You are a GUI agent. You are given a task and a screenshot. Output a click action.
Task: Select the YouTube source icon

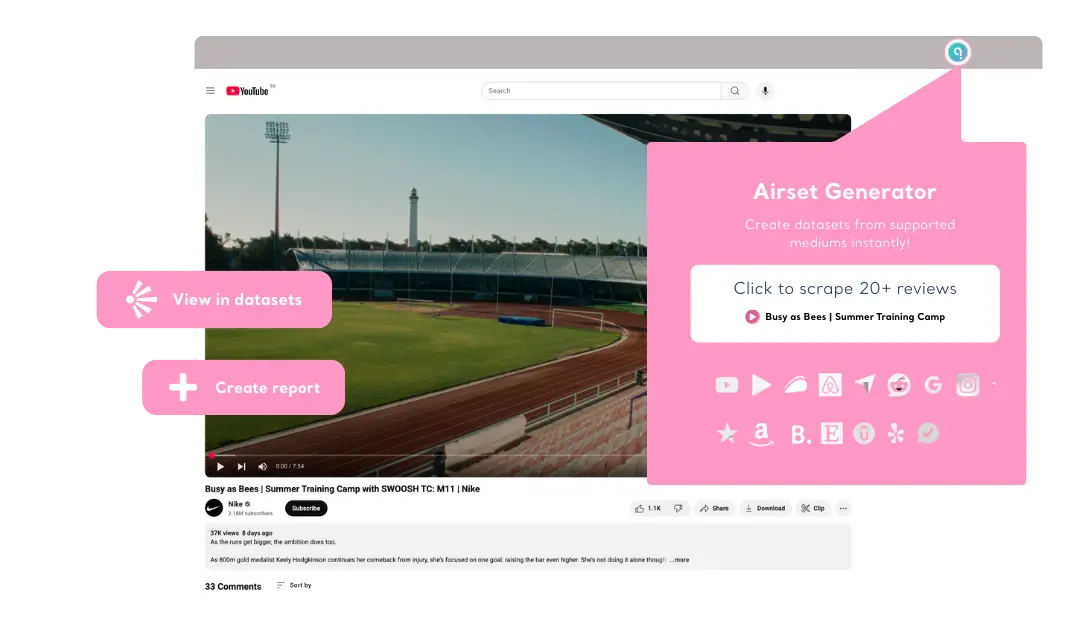tap(726, 385)
